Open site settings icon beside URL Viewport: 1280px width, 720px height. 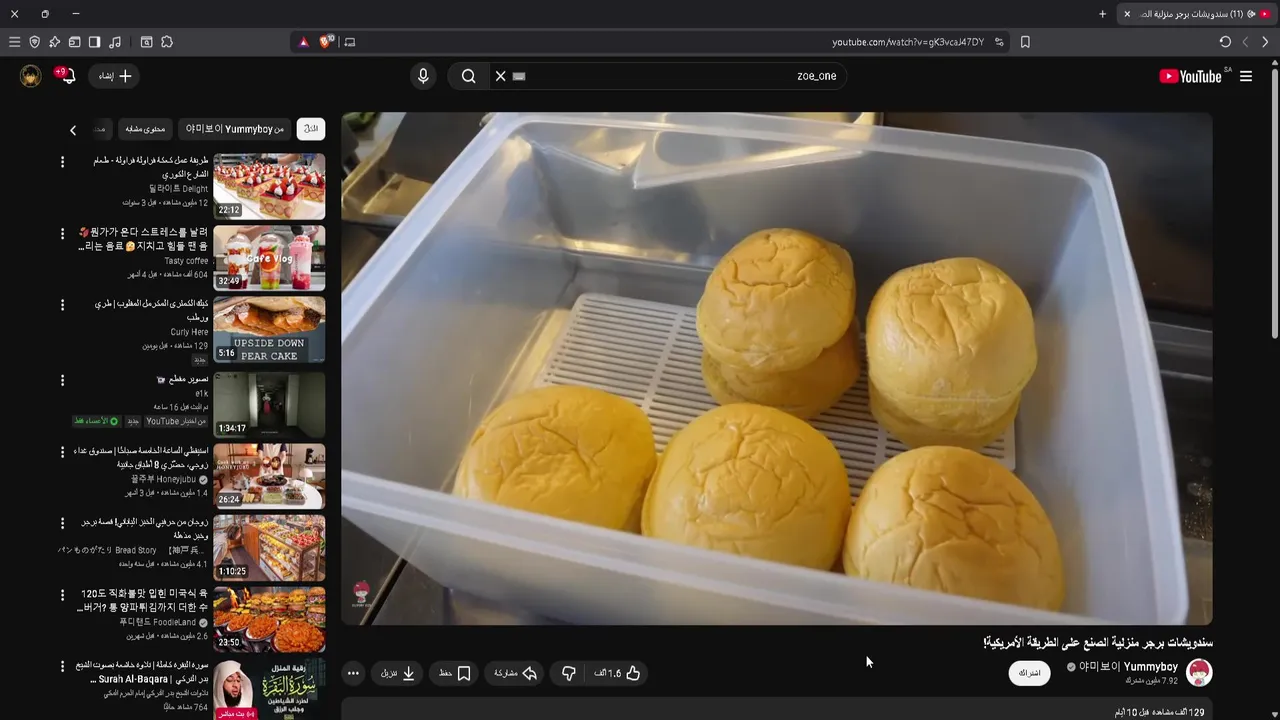[999, 42]
